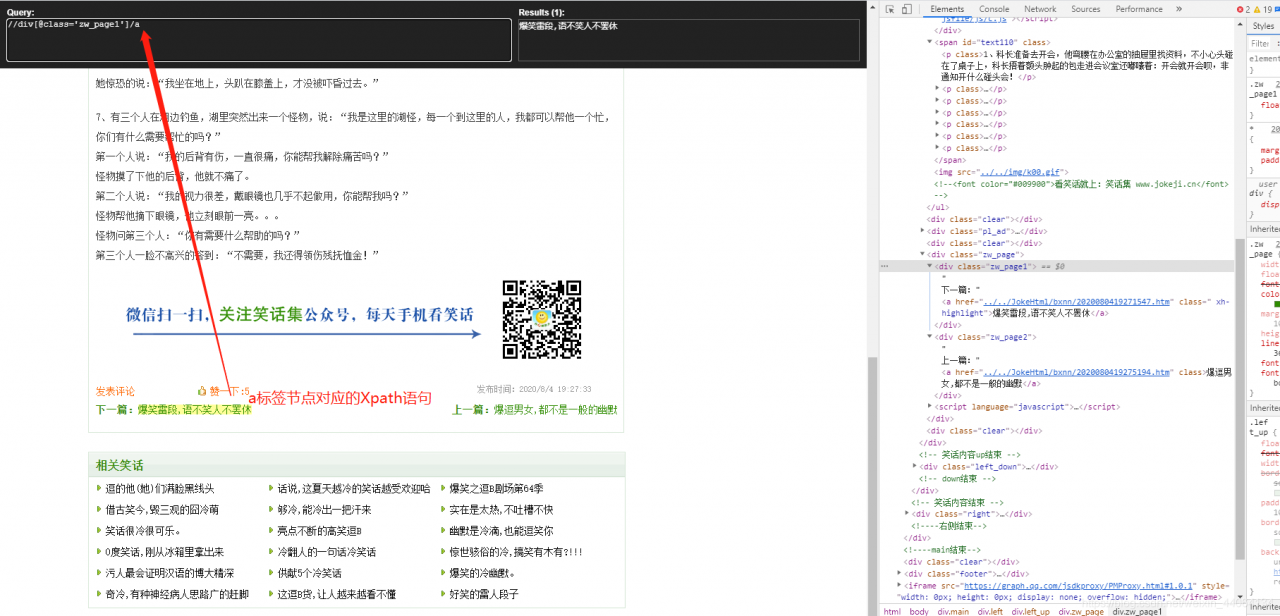Open related joke 借古笑今,毁三观的囧冷萌
This screenshot has width=1280, height=616.
(162, 510)
